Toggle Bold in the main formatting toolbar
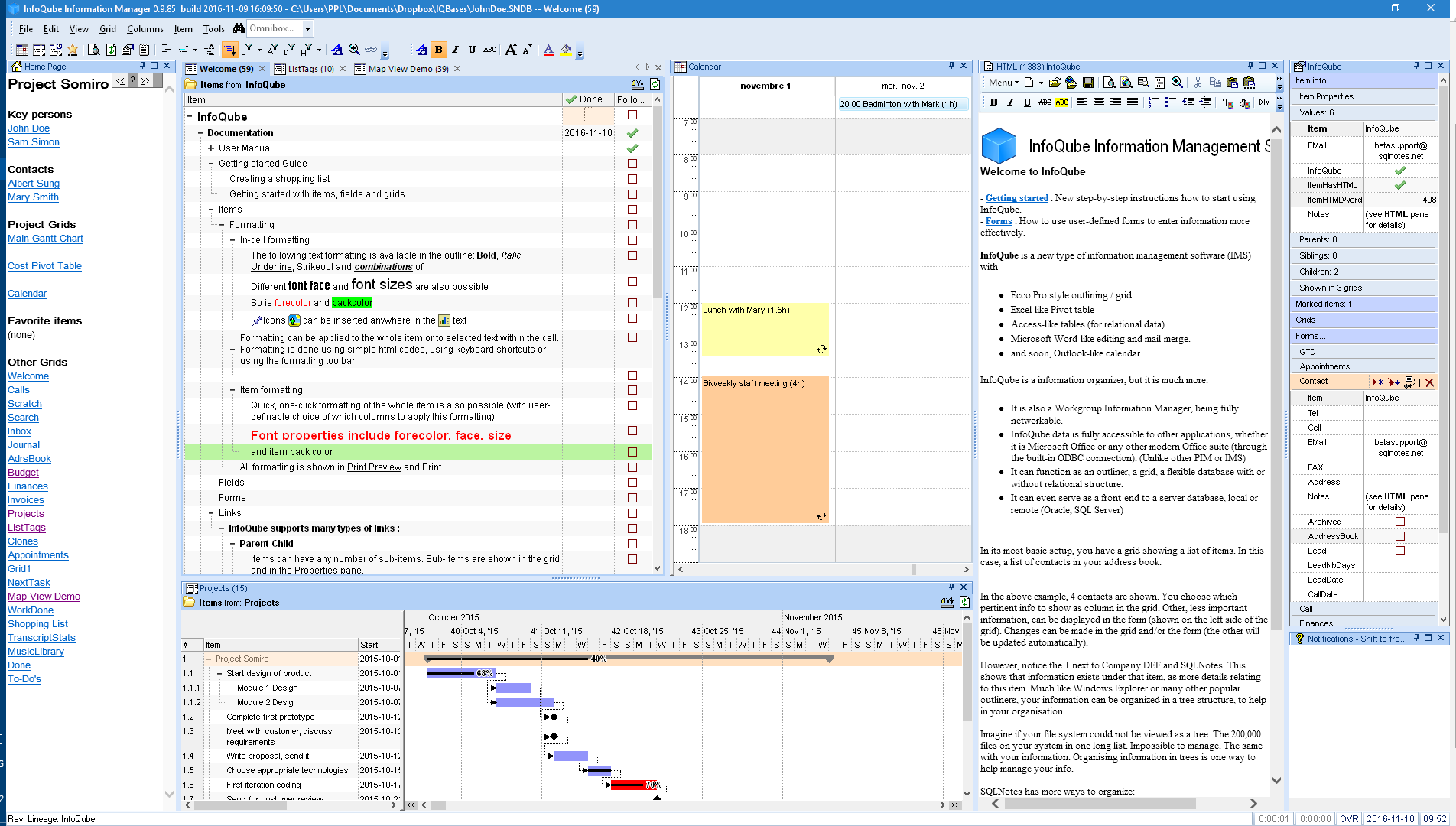The width and height of the screenshot is (1456, 826). [439, 50]
